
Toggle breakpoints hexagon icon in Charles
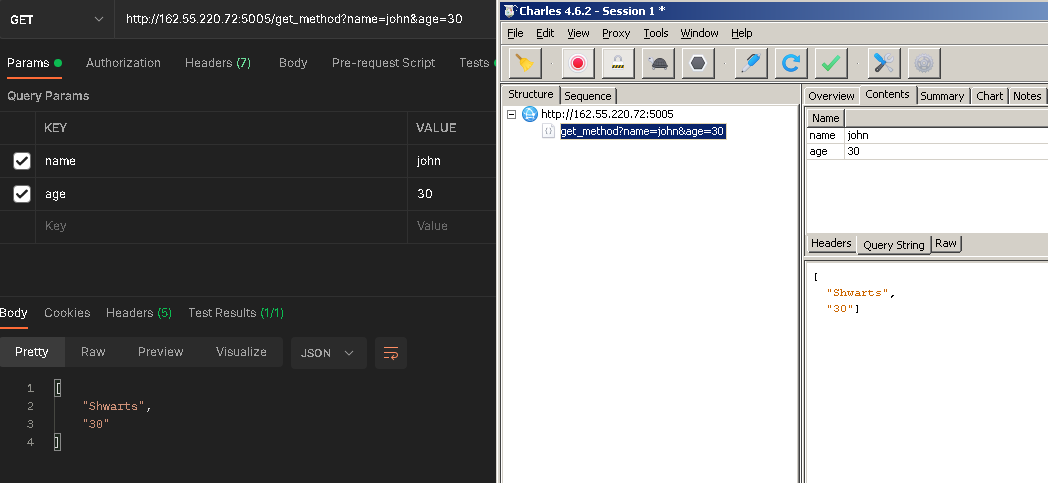click(x=698, y=63)
